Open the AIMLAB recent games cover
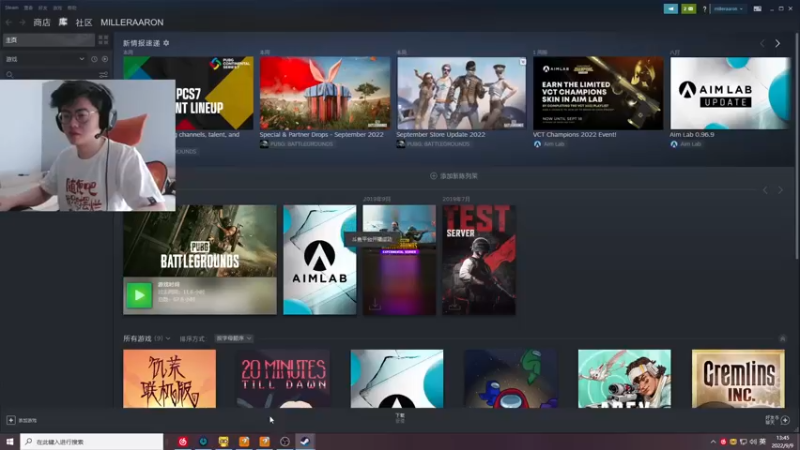 pyautogui.click(x=320, y=260)
